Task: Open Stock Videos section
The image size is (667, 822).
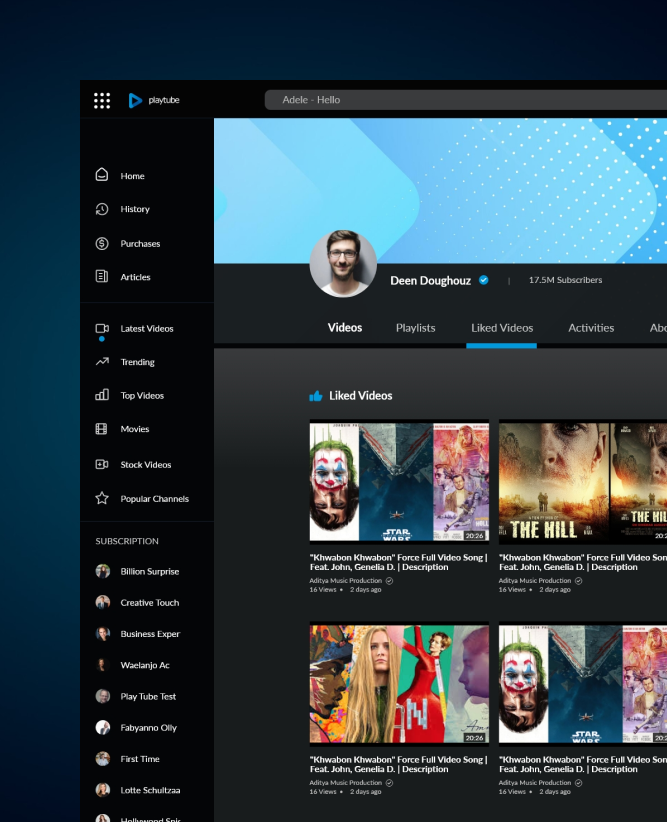Action: tap(145, 465)
